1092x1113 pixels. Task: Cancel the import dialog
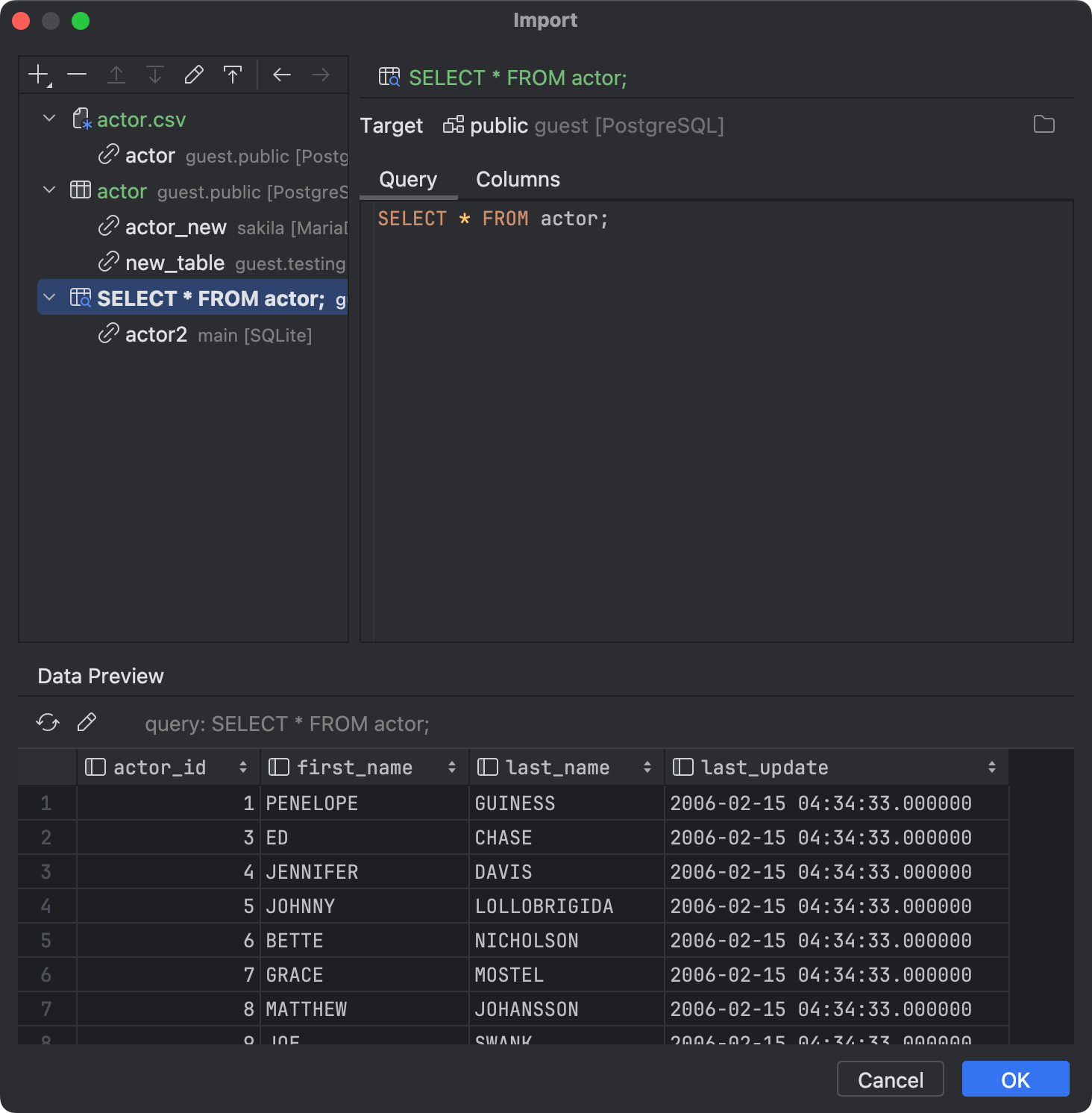click(x=890, y=1079)
